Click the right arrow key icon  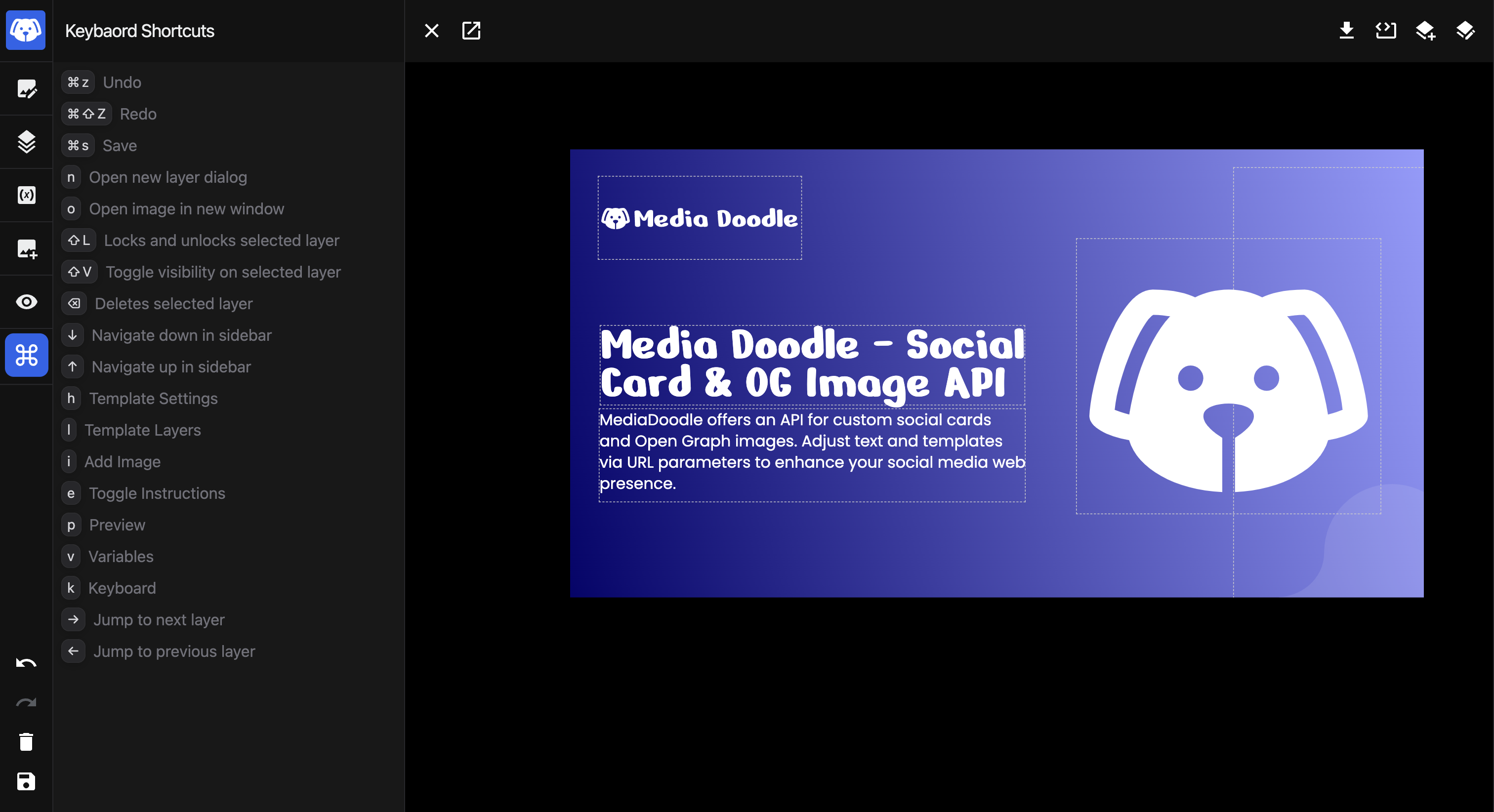[73, 619]
